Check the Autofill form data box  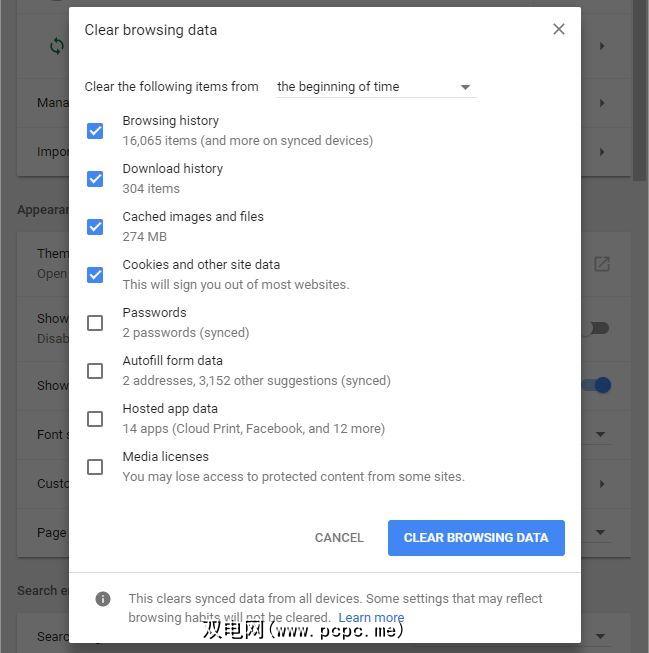pos(95,371)
